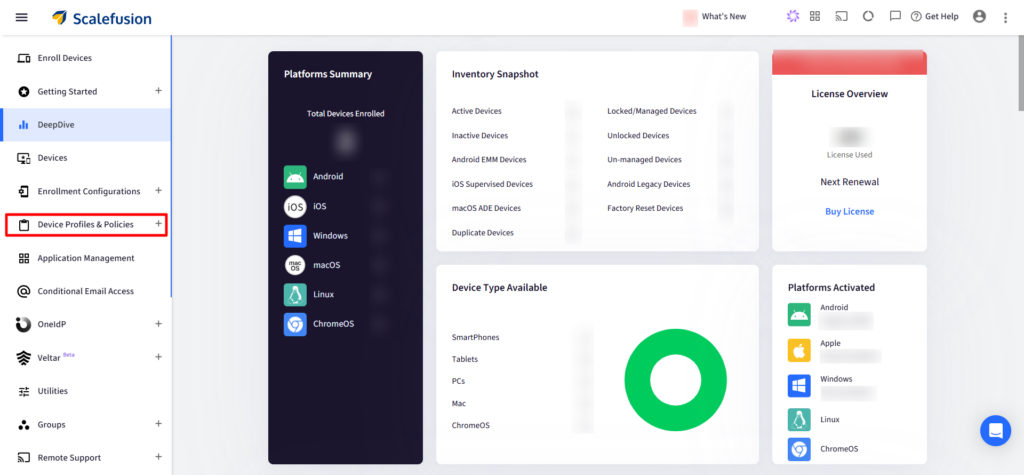The height and width of the screenshot is (475, 1024).
Task: Click the sync circle icon in the header
Action: 868,16
